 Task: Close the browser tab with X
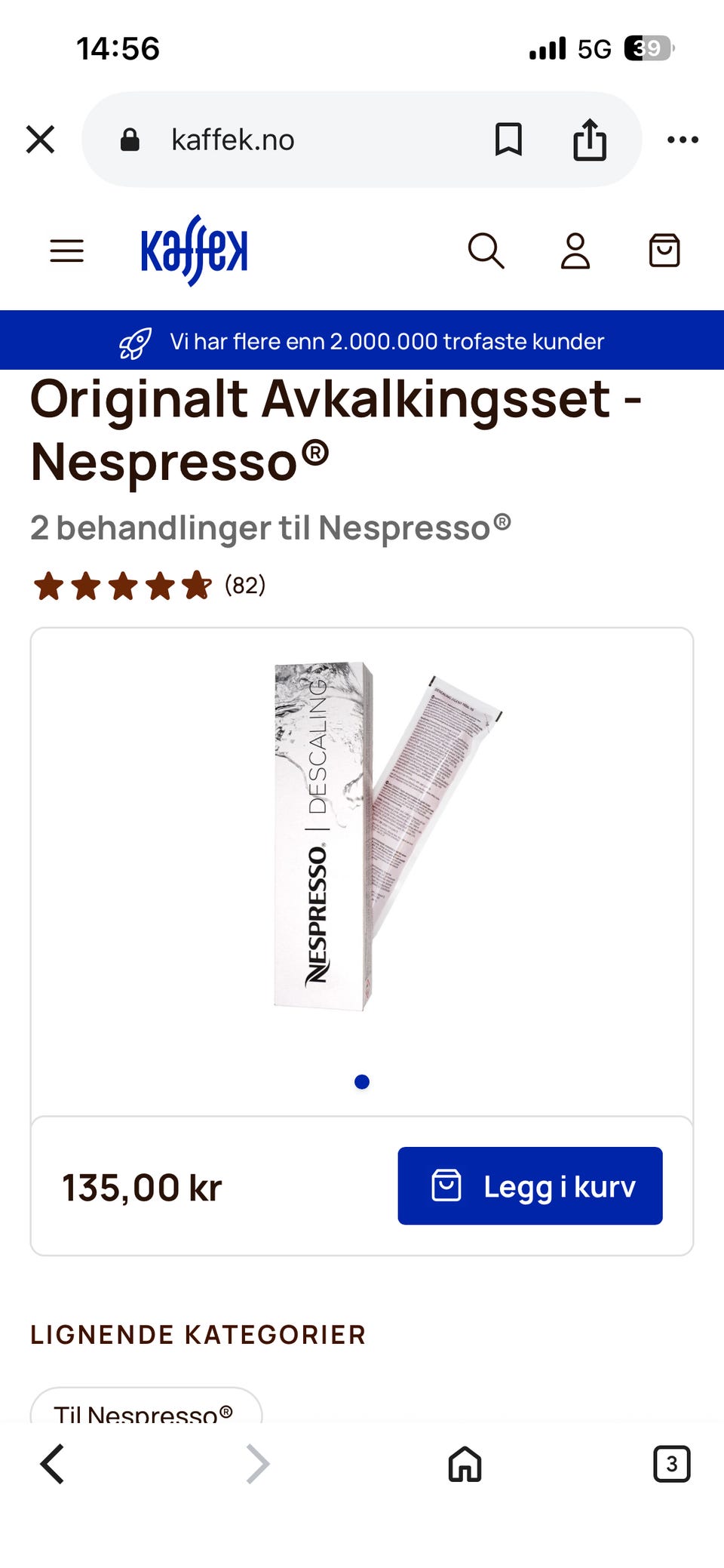coord(40,140)
